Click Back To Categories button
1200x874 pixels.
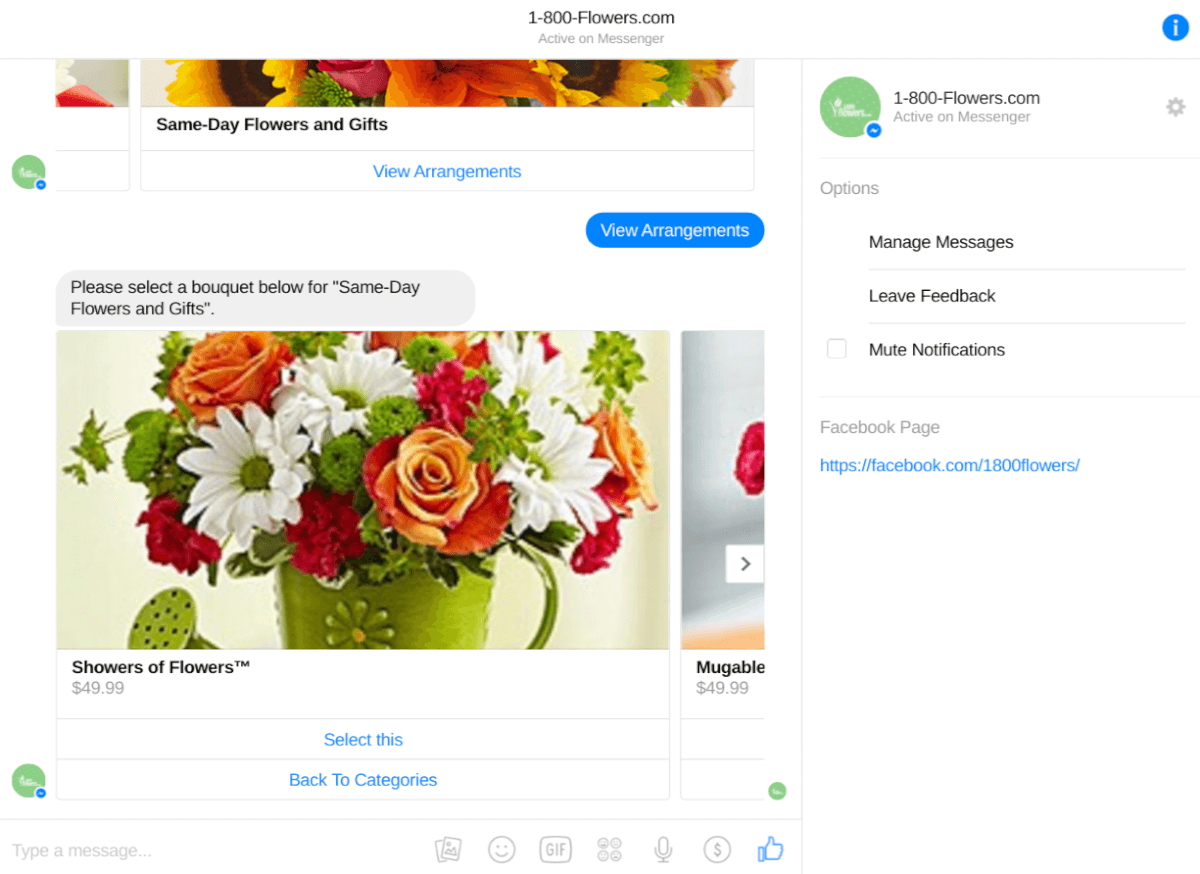point(363,780)
